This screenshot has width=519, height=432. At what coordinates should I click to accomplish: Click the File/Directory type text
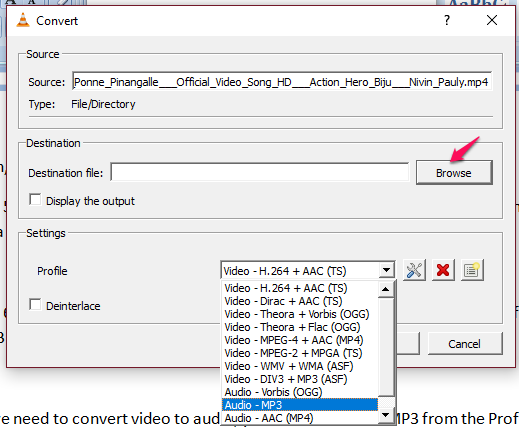103,104
